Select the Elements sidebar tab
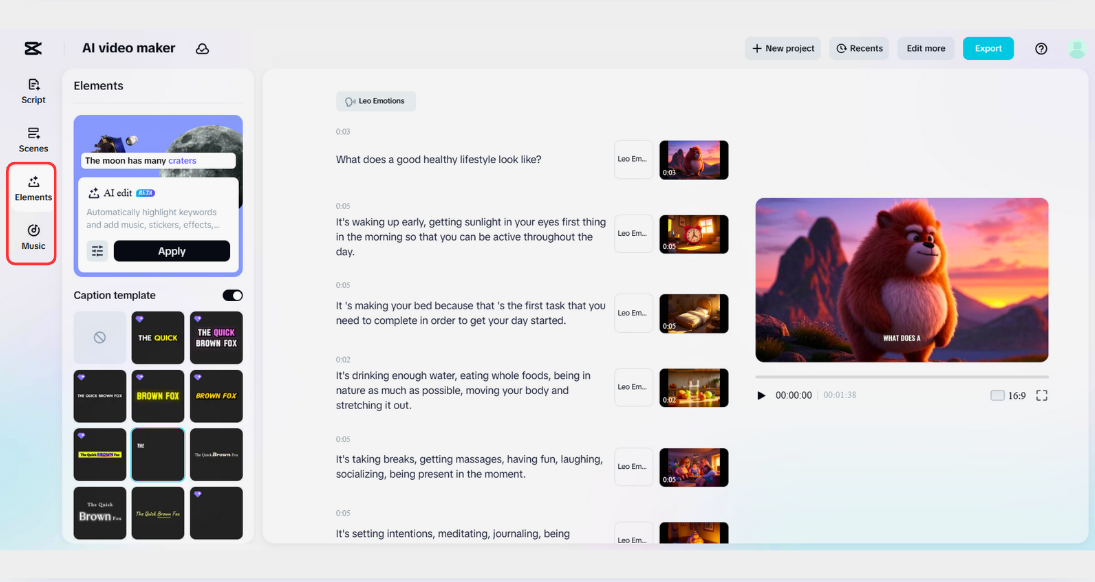 [x=33, y=189]
